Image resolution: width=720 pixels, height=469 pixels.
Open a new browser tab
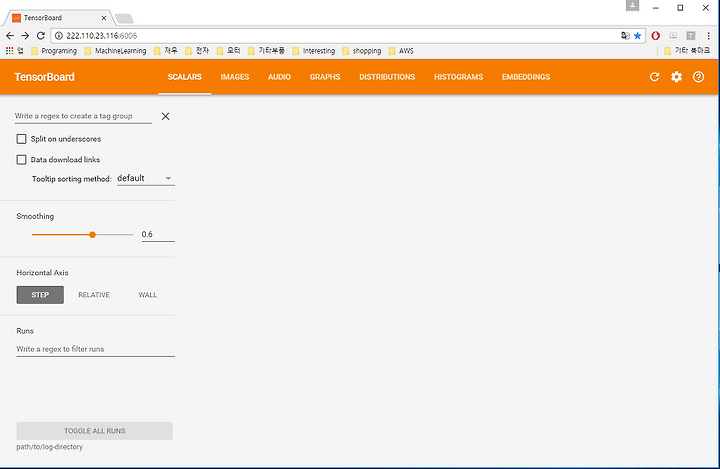124,18
